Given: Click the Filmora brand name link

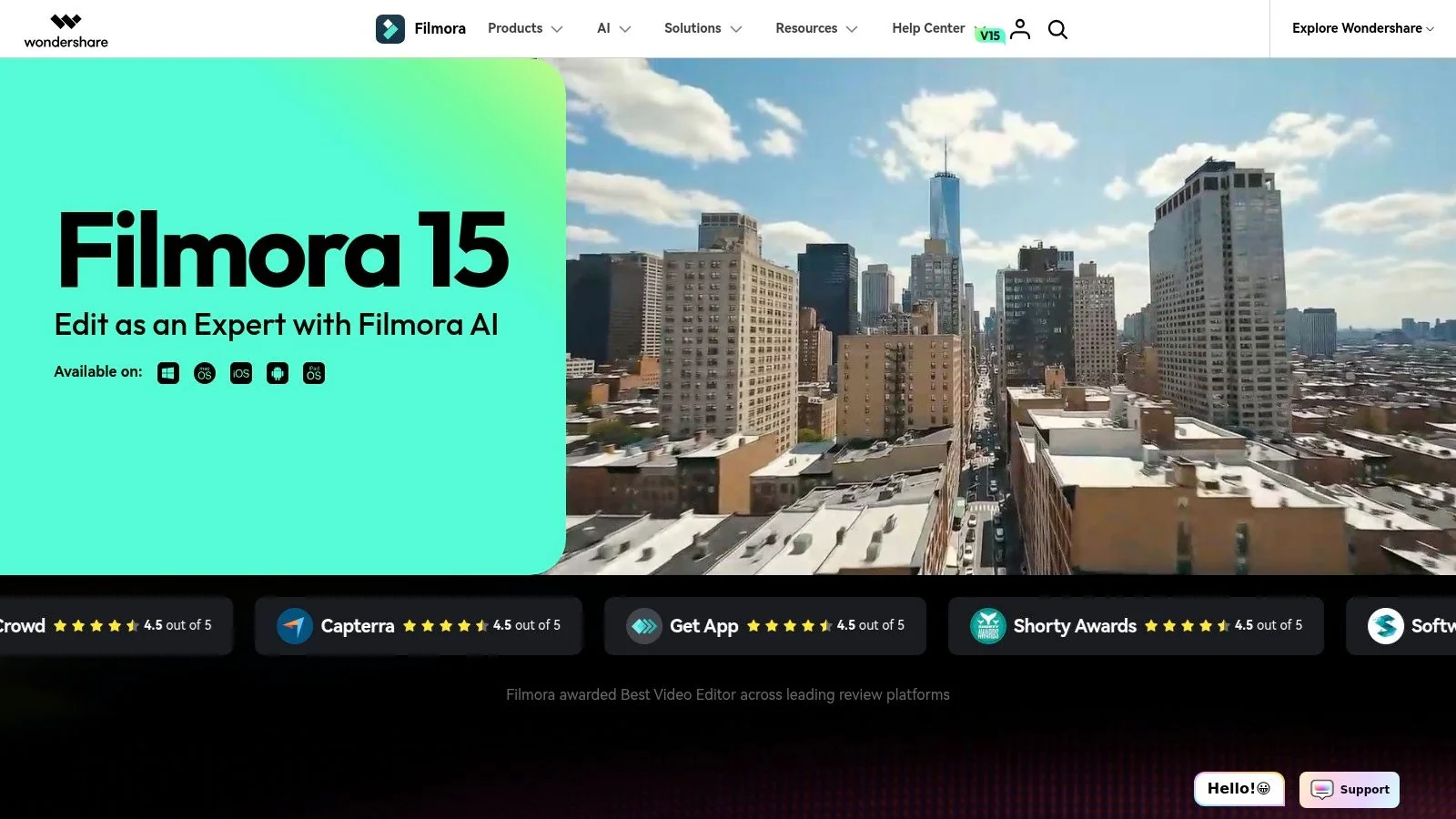Looking at the screenshot, I should point(440,28).
